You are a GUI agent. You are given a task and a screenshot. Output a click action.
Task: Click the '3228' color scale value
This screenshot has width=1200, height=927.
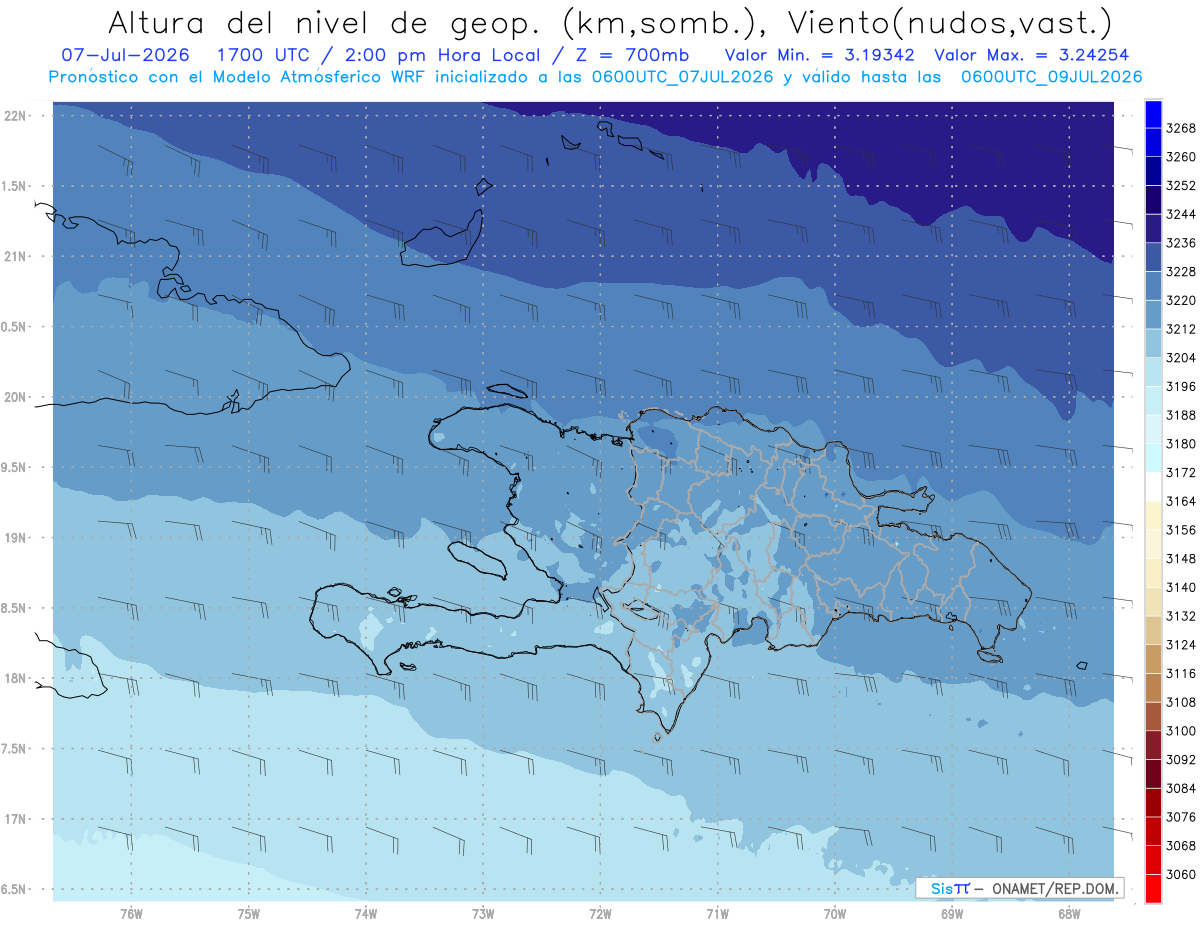[x=1181, y=272]
